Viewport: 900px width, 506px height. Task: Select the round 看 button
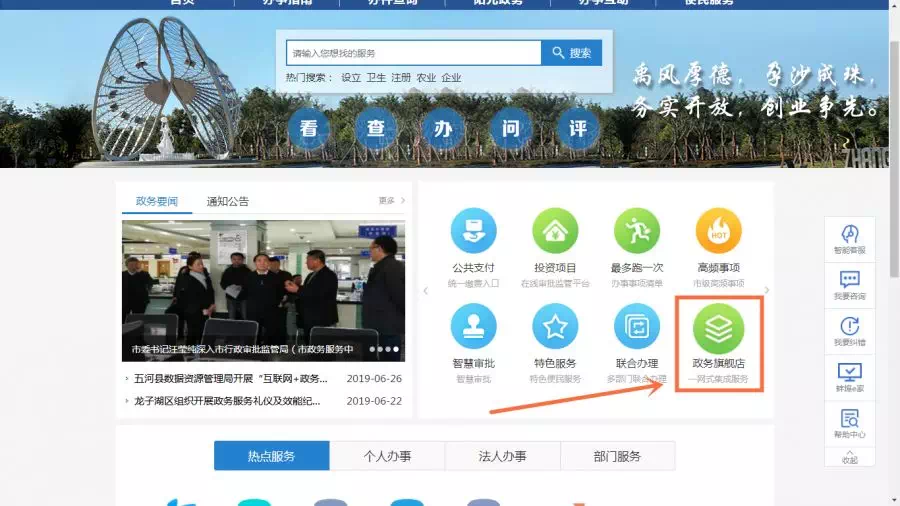(309, 129)
